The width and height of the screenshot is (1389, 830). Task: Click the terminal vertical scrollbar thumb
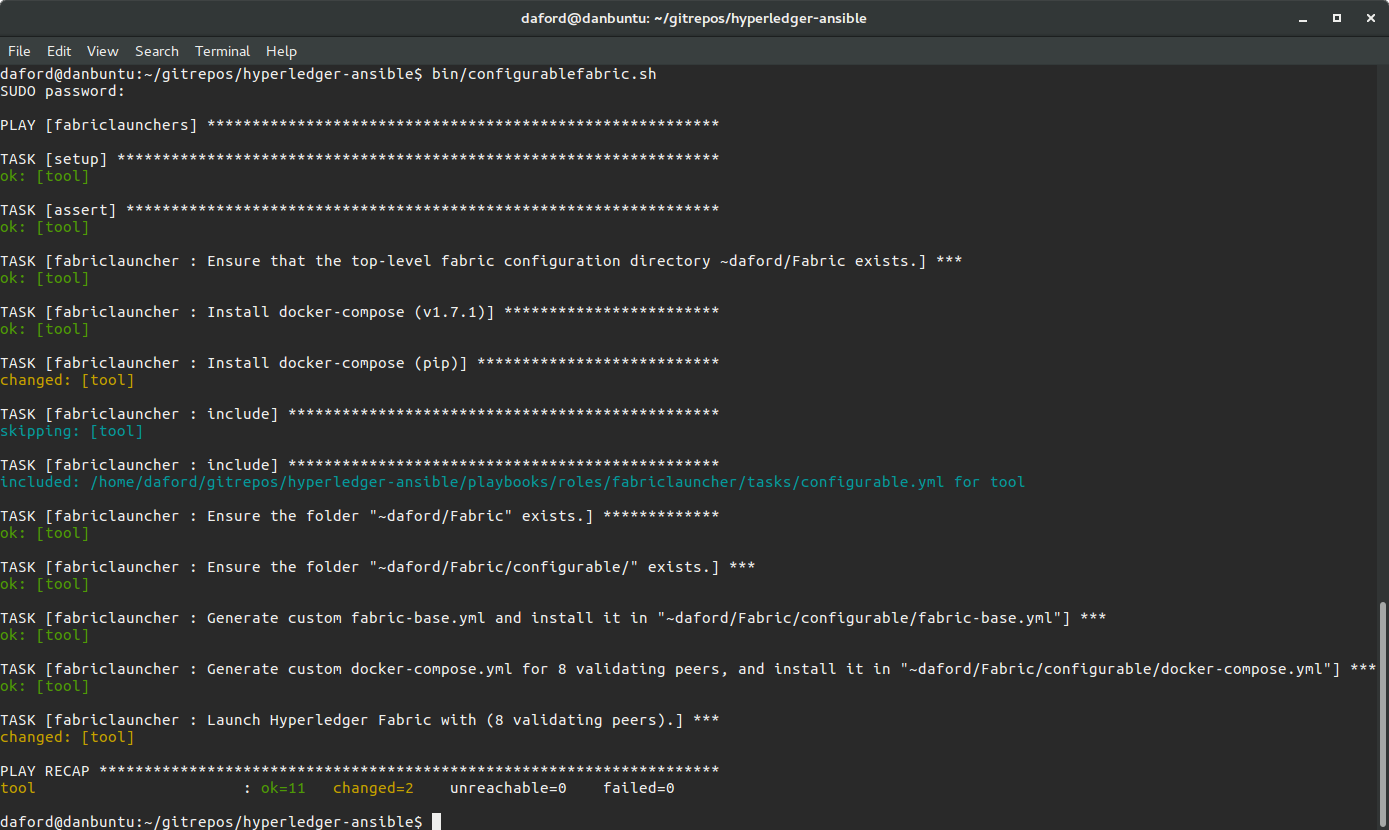point(1383,712)
